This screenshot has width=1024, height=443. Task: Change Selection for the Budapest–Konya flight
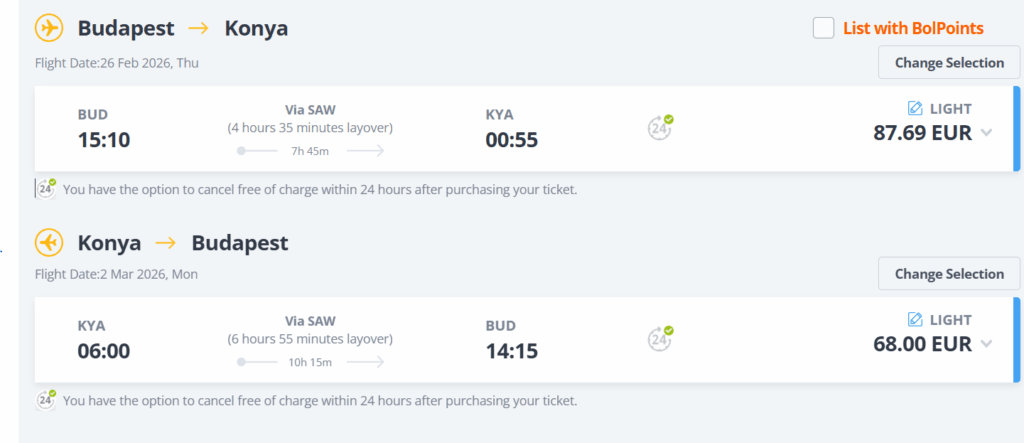point(949,62)
